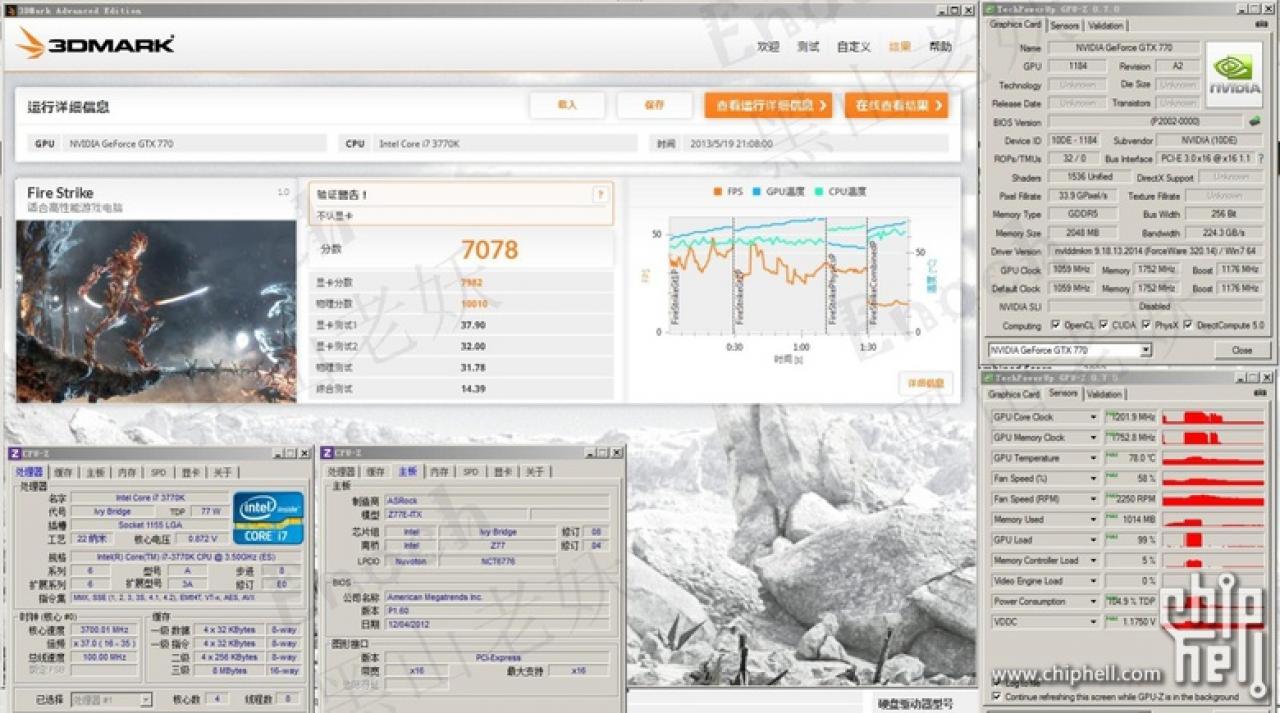Screen dimensions: 1280x713
Task: Click the 详细信息 button below the chart
Action: pyautogui.click(x=925, y=383)
